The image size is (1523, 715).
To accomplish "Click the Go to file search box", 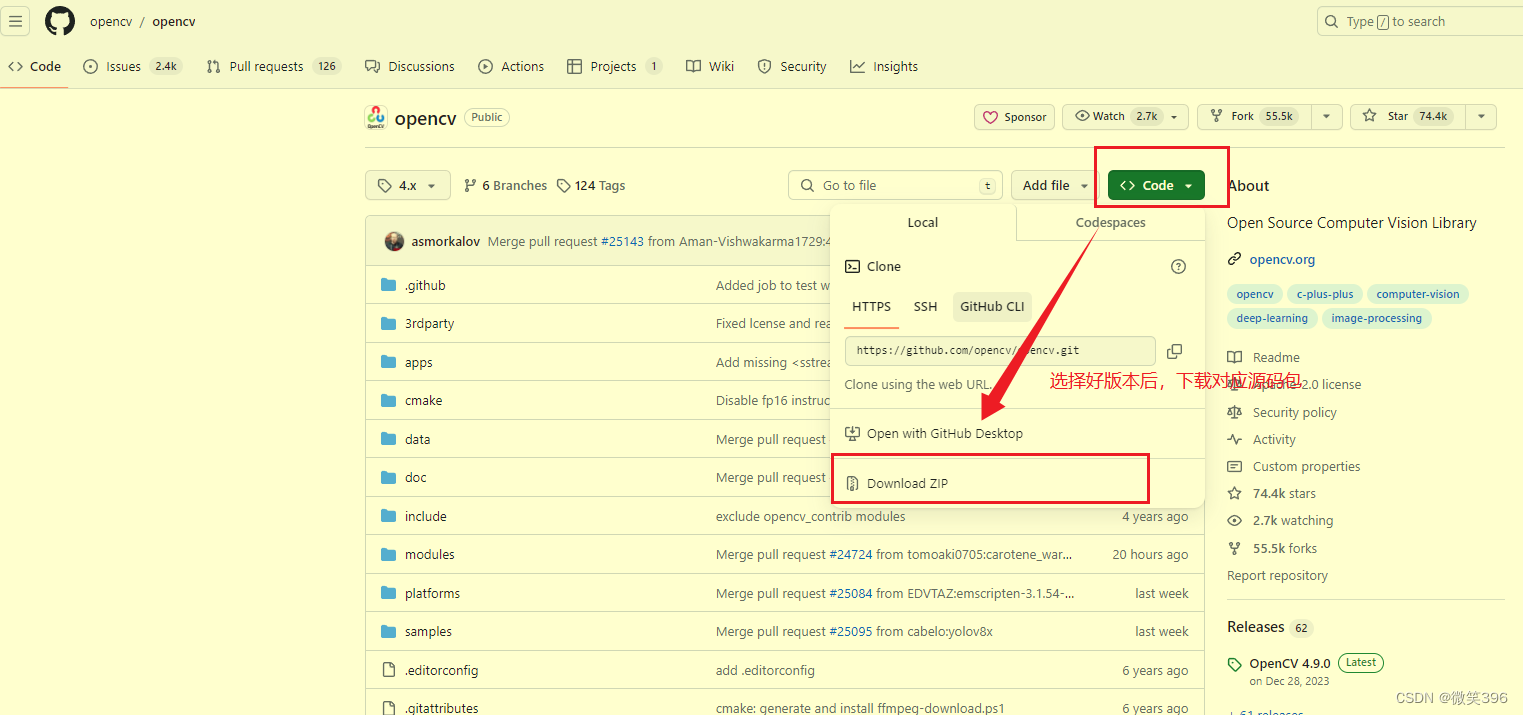I will point(896,186).
